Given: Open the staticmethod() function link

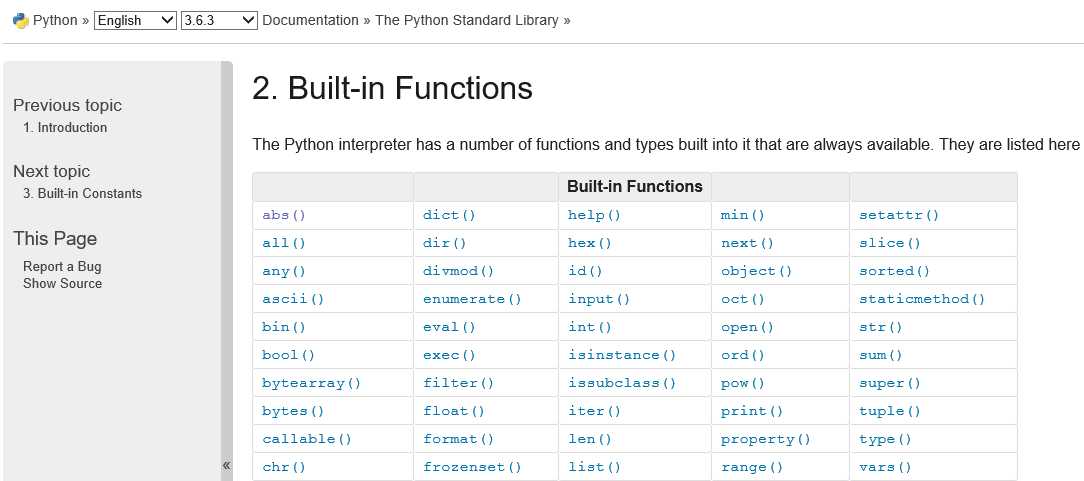Looking at the screenshot, I should 922,299.
